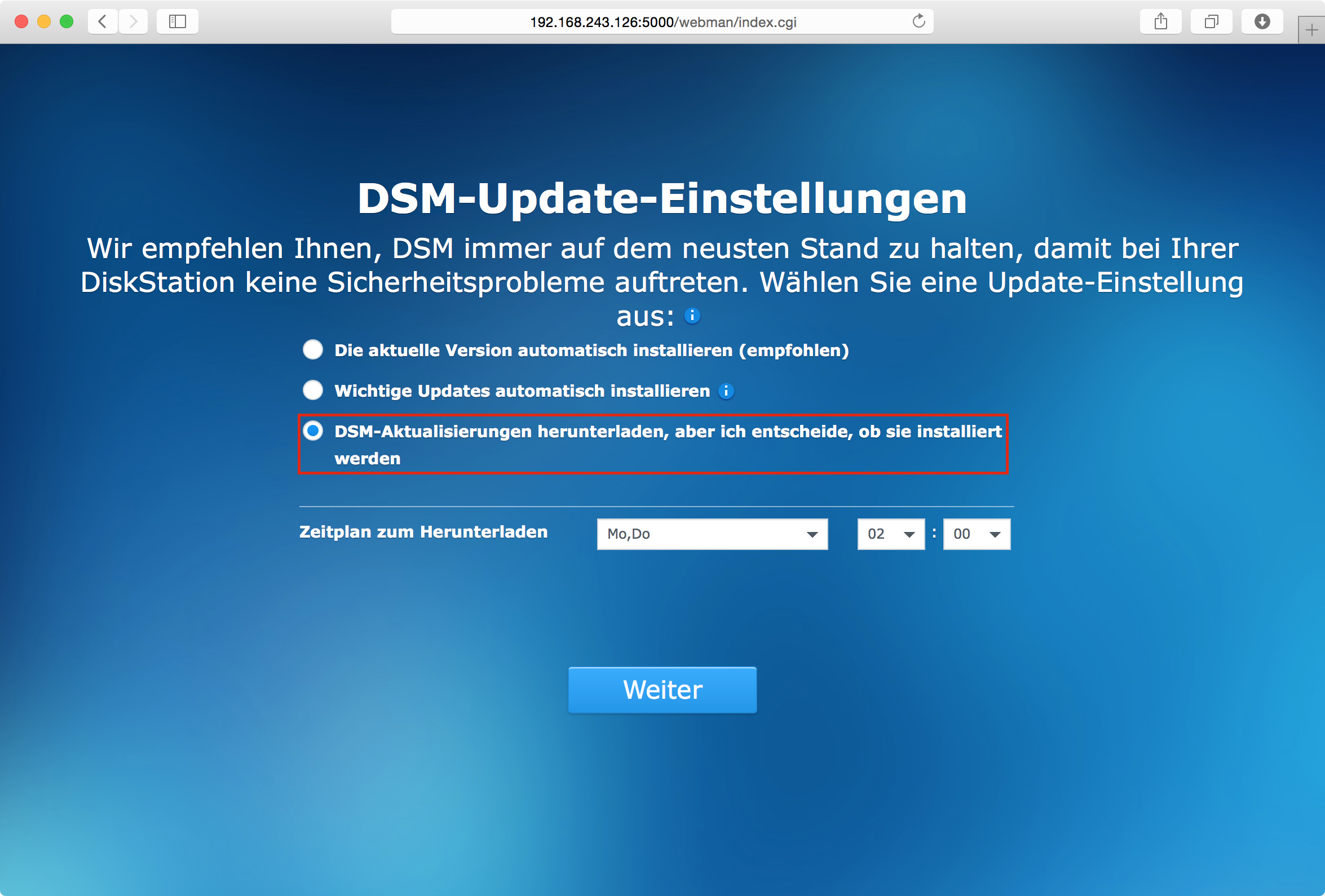Click the green fullscreen window button
Viewport: 1325px width, 896px height.
coord(67,21)
